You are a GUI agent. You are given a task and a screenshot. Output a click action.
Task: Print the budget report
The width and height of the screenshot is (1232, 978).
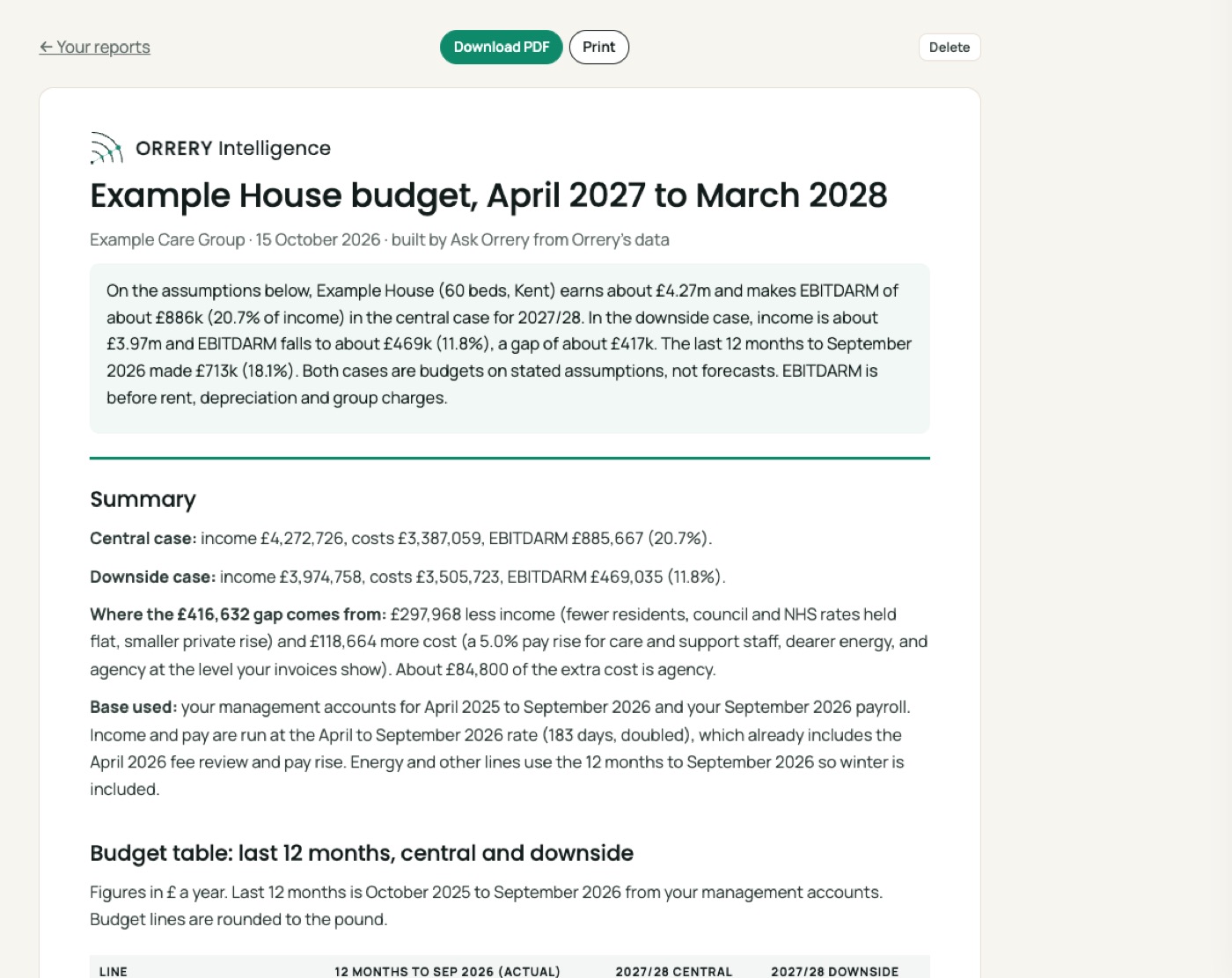click(599, 48)
